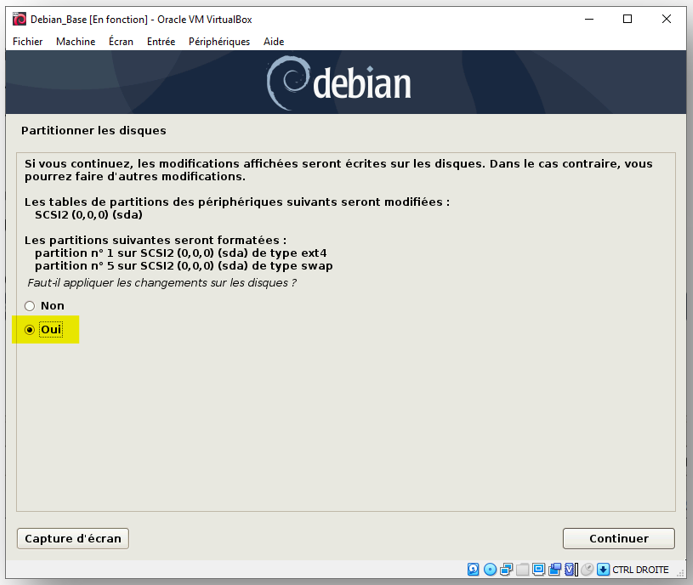Click the mouse integration status icon
The height and width of the screenshot is (585, 693).
pos(587,569)
